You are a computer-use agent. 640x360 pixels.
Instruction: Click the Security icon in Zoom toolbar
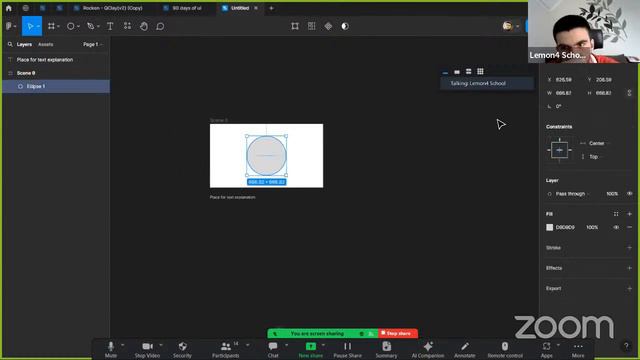[x=182, y=347]
